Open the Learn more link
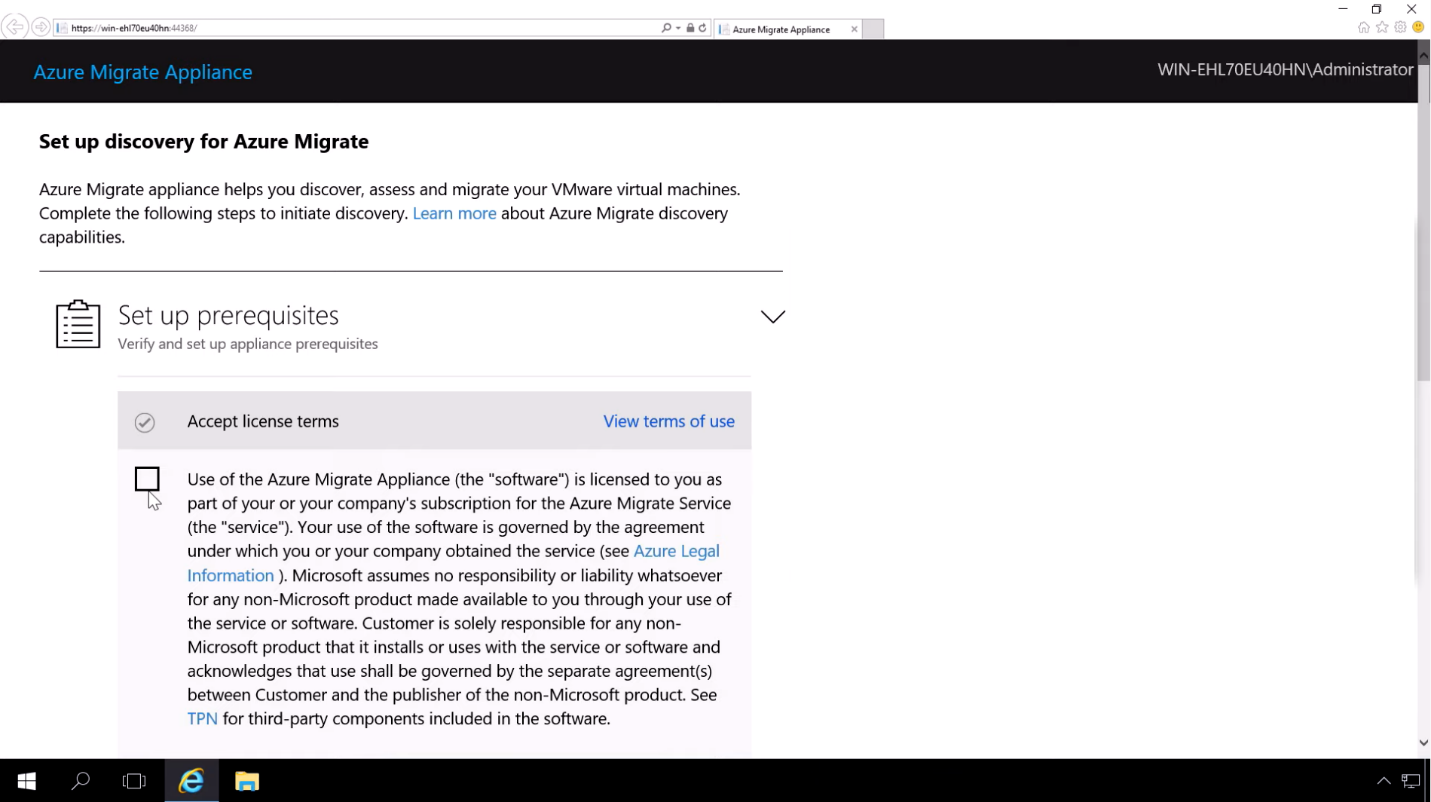 (x=454, y=213)
